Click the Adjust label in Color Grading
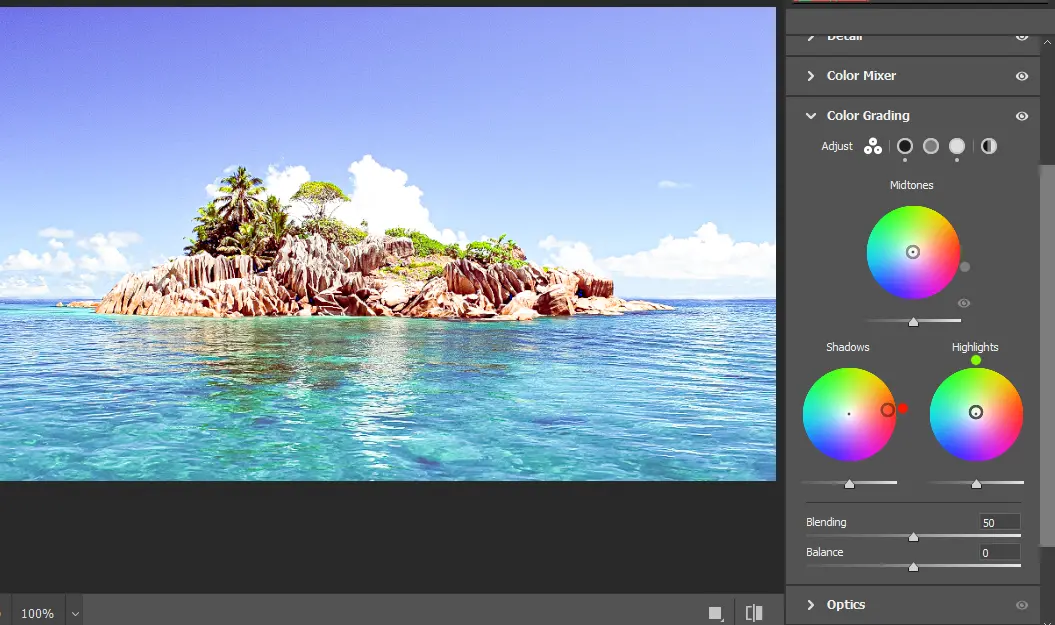The image size is (1055, 625). point(836,146)
